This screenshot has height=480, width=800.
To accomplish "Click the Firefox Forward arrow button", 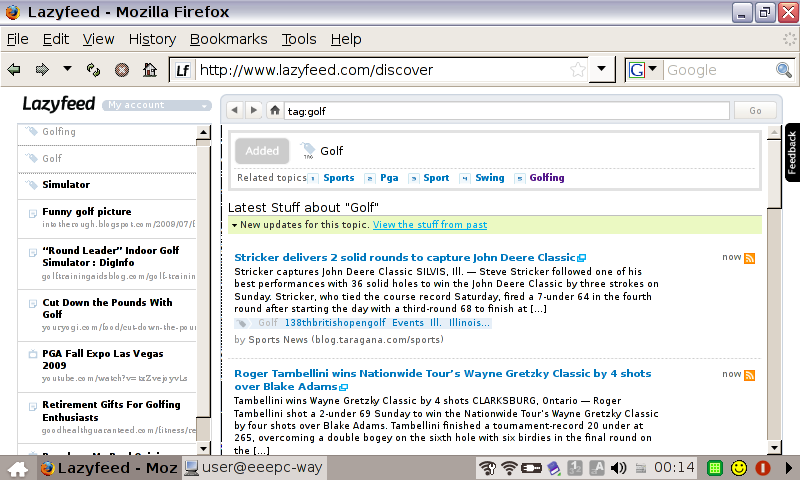I will click(x=42, y=69).
